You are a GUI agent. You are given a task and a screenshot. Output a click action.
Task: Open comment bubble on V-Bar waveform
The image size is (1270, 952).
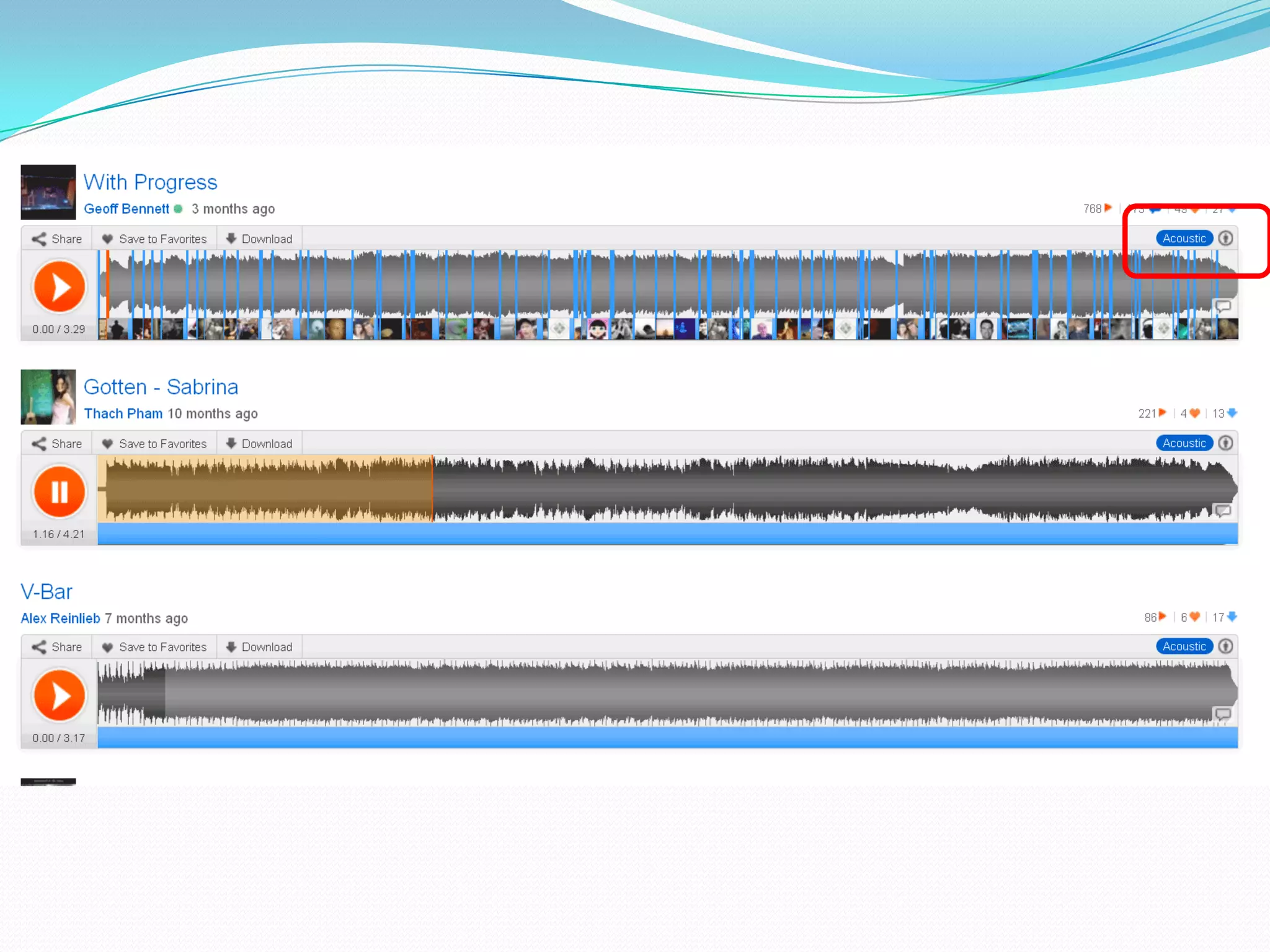point(1222,714)
